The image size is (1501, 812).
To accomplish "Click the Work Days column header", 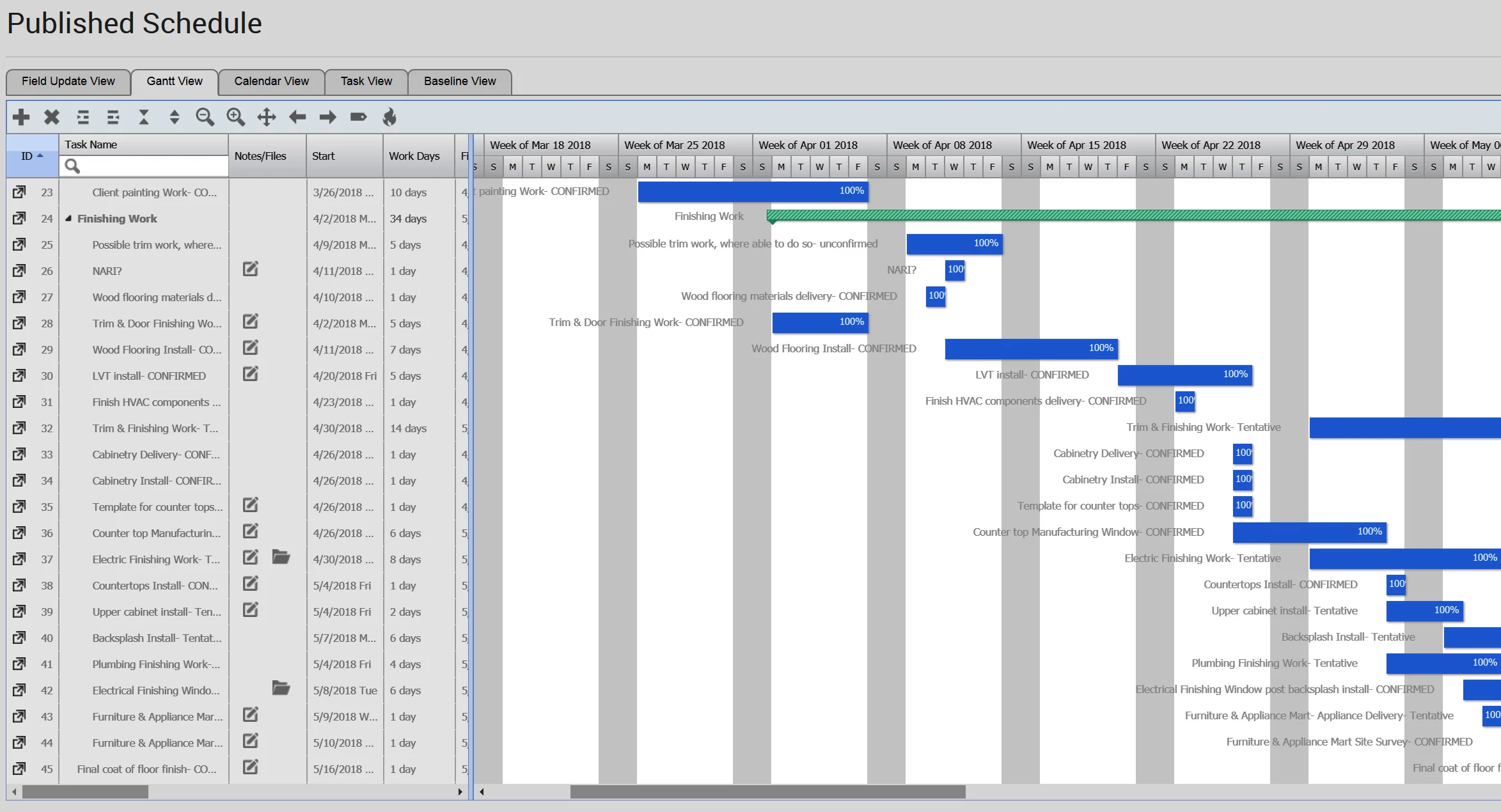I will click(x=418, y=156).
